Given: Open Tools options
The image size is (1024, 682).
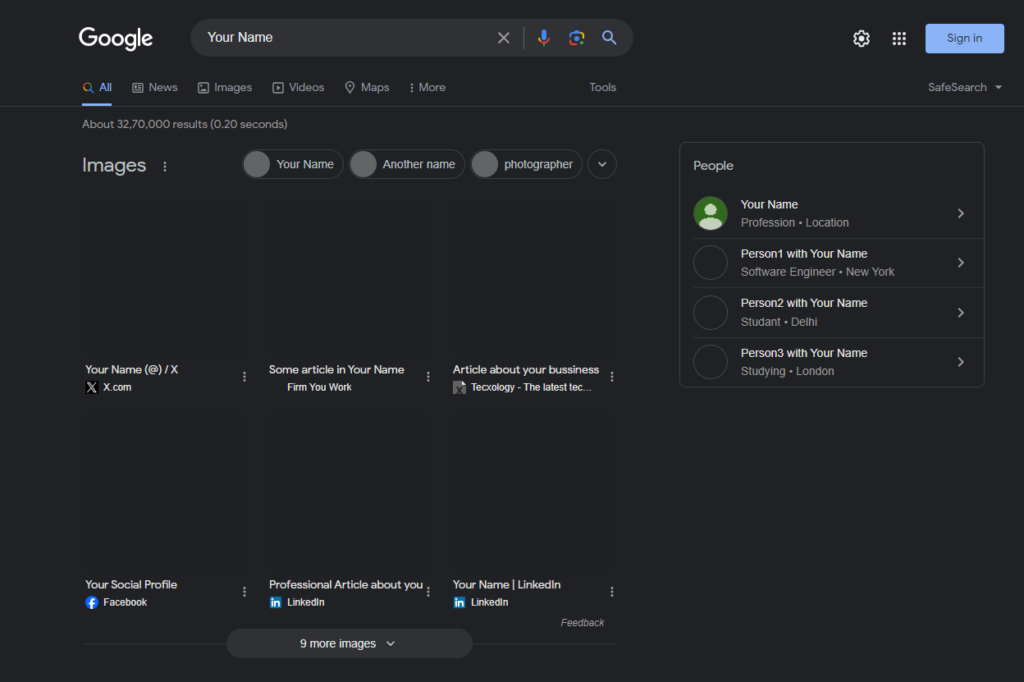Looking at the screenshot, I should pyautogui.click(x=602, y=88).
